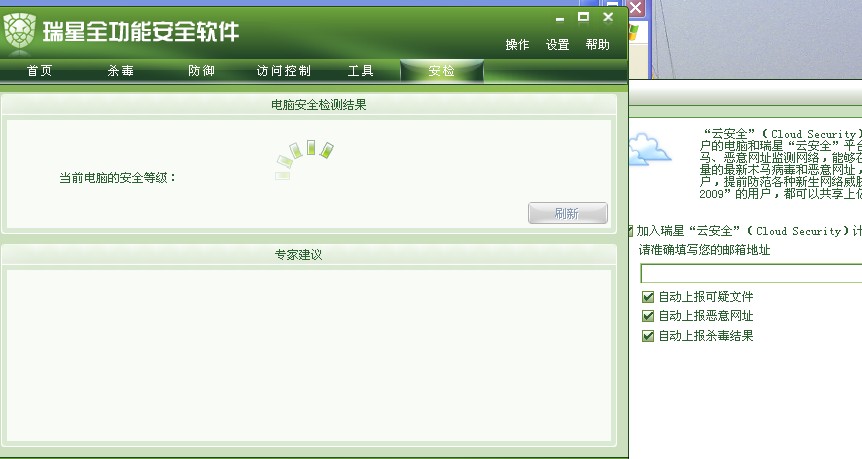
Task: Click the Rising lion shield logo
Action: pos(19,31)
